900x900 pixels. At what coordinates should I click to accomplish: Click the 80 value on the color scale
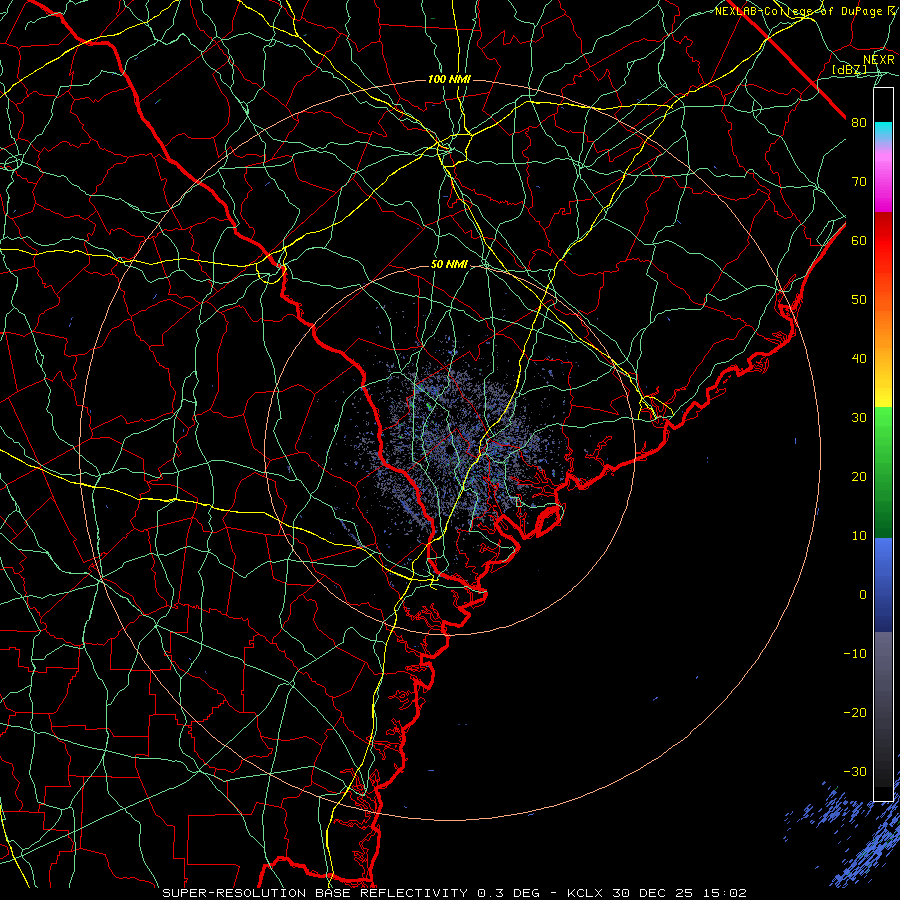[x=859, y=122]
